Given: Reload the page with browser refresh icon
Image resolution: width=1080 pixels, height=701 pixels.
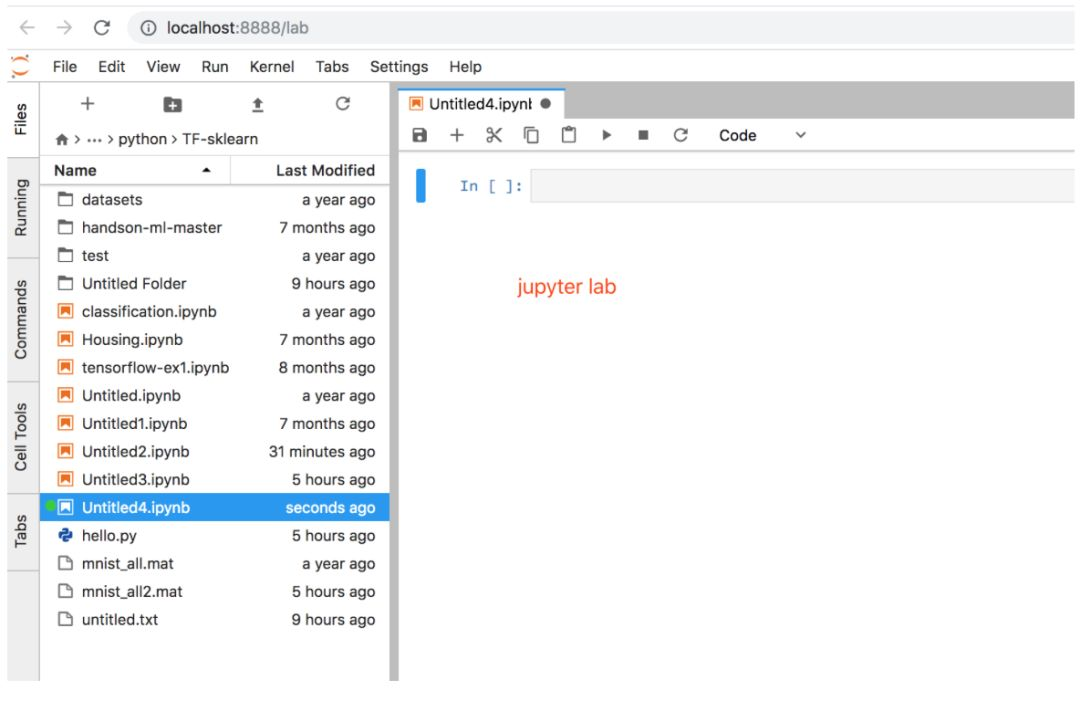Looking at the screenshot, I should [x=102, y=28].
